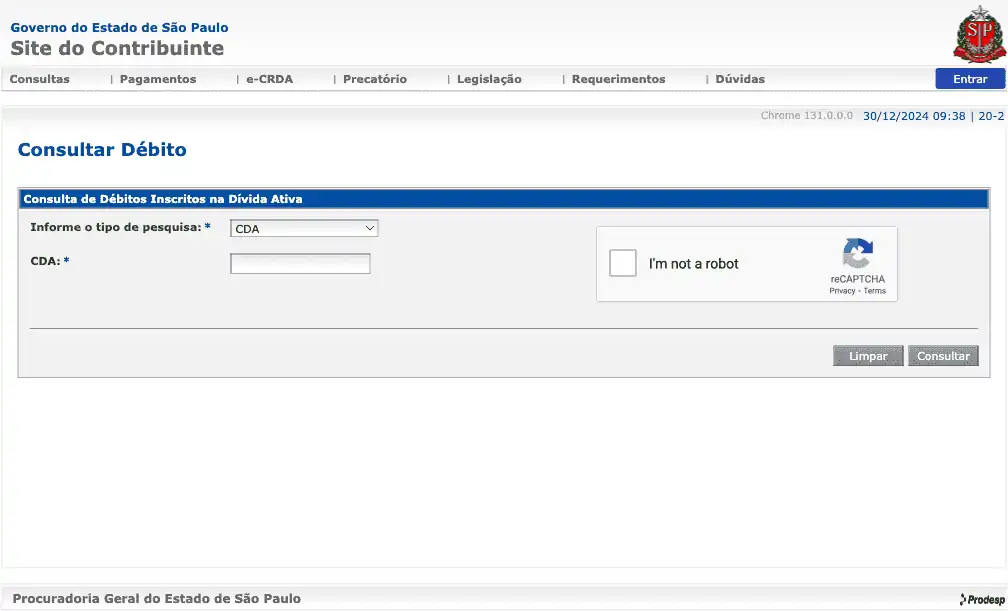
Task: Open the Requerimentos menu
Action: (618, 79)
